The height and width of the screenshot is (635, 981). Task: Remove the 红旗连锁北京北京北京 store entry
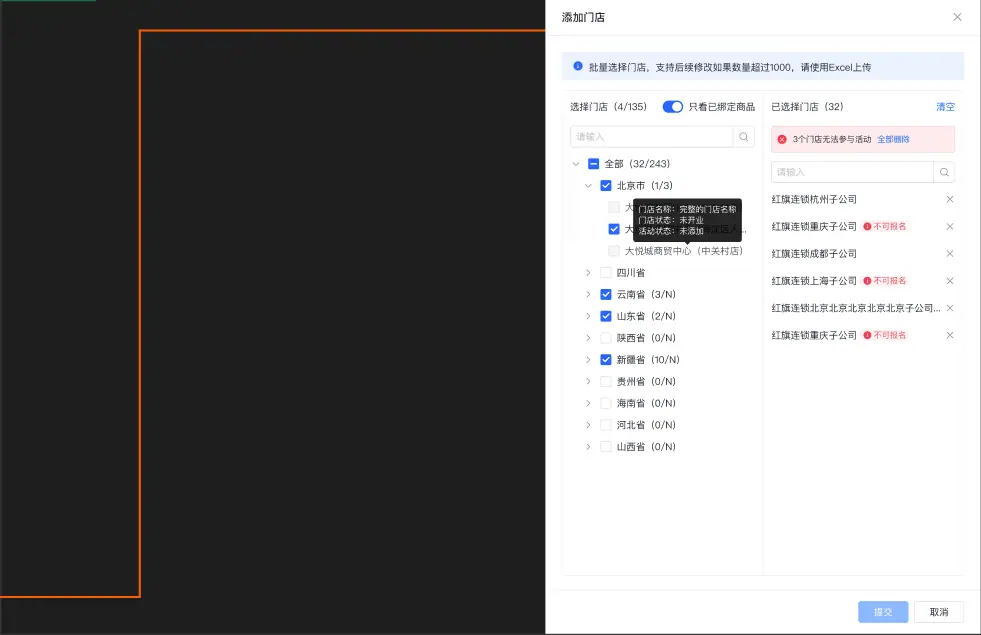coord(950,308)
